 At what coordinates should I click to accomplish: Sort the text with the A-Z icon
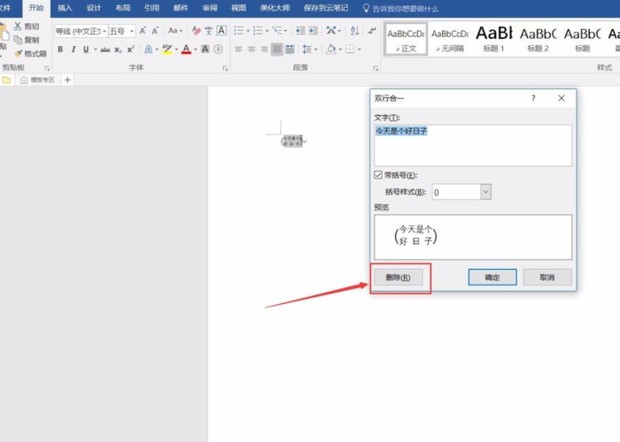click(355, 30)
